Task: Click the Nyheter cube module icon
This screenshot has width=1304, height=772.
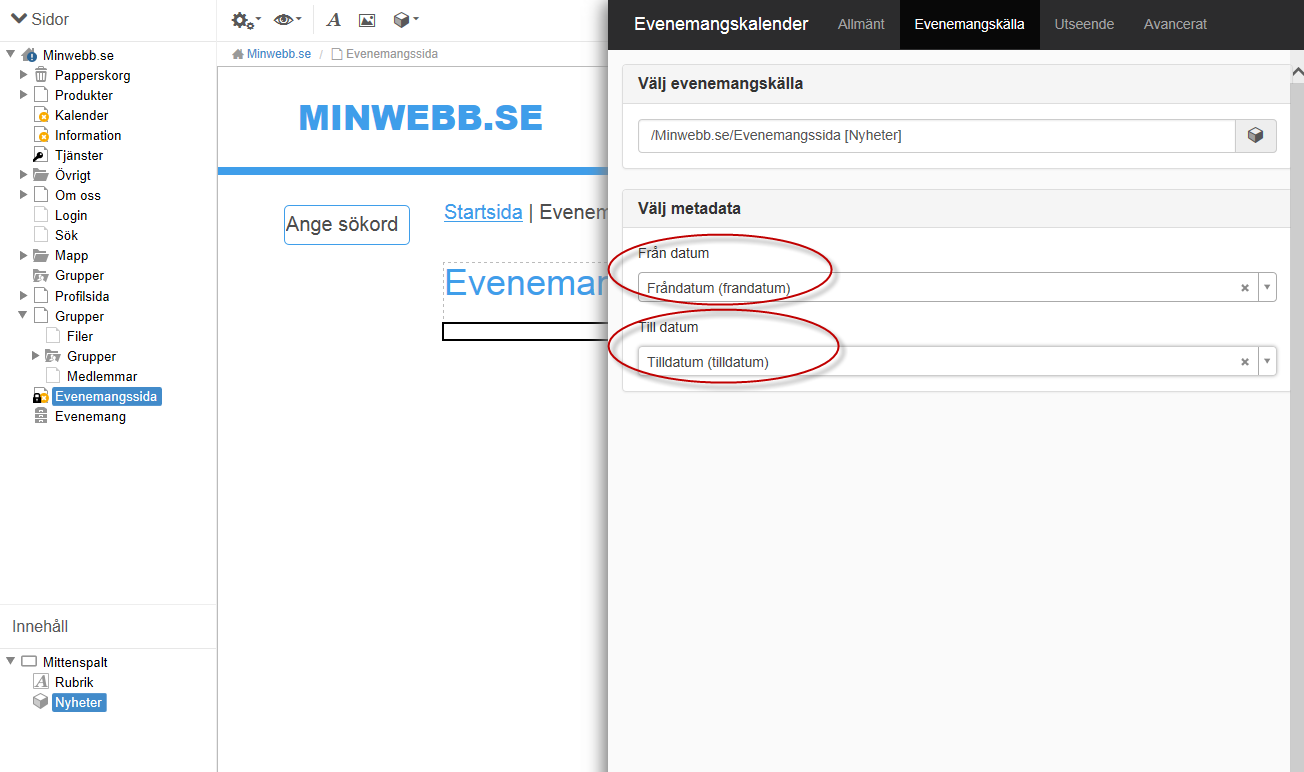Action: [41, 702]
